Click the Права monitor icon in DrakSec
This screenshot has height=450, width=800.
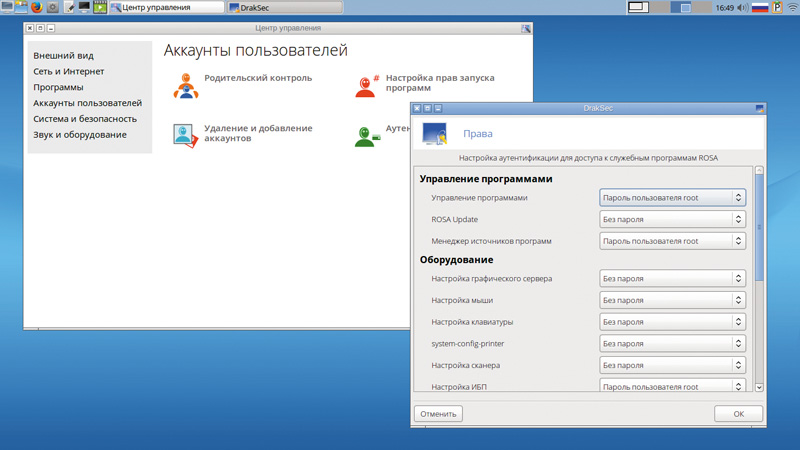pyautogui.click(x=435, y=134)
